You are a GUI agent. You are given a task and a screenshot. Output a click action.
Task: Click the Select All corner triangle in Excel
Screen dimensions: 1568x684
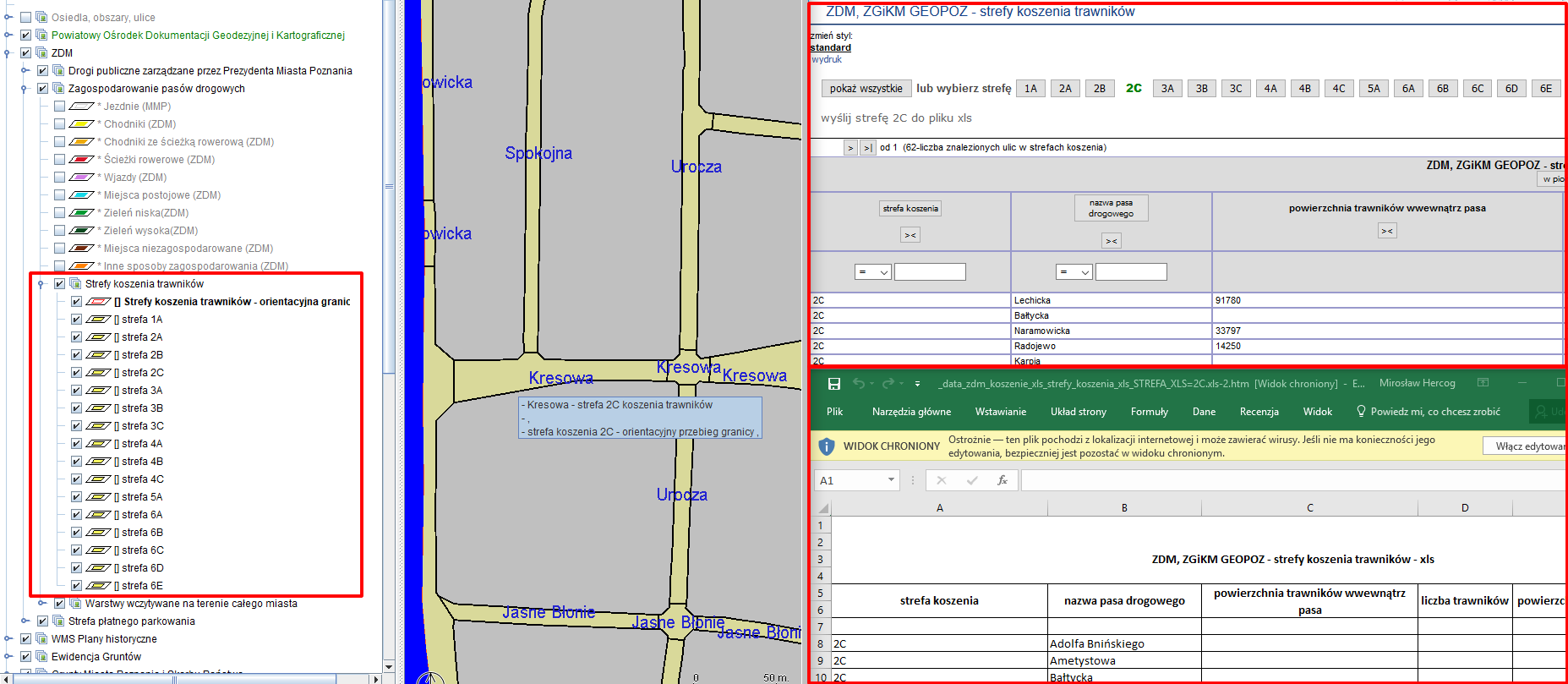tap(822, 508)
